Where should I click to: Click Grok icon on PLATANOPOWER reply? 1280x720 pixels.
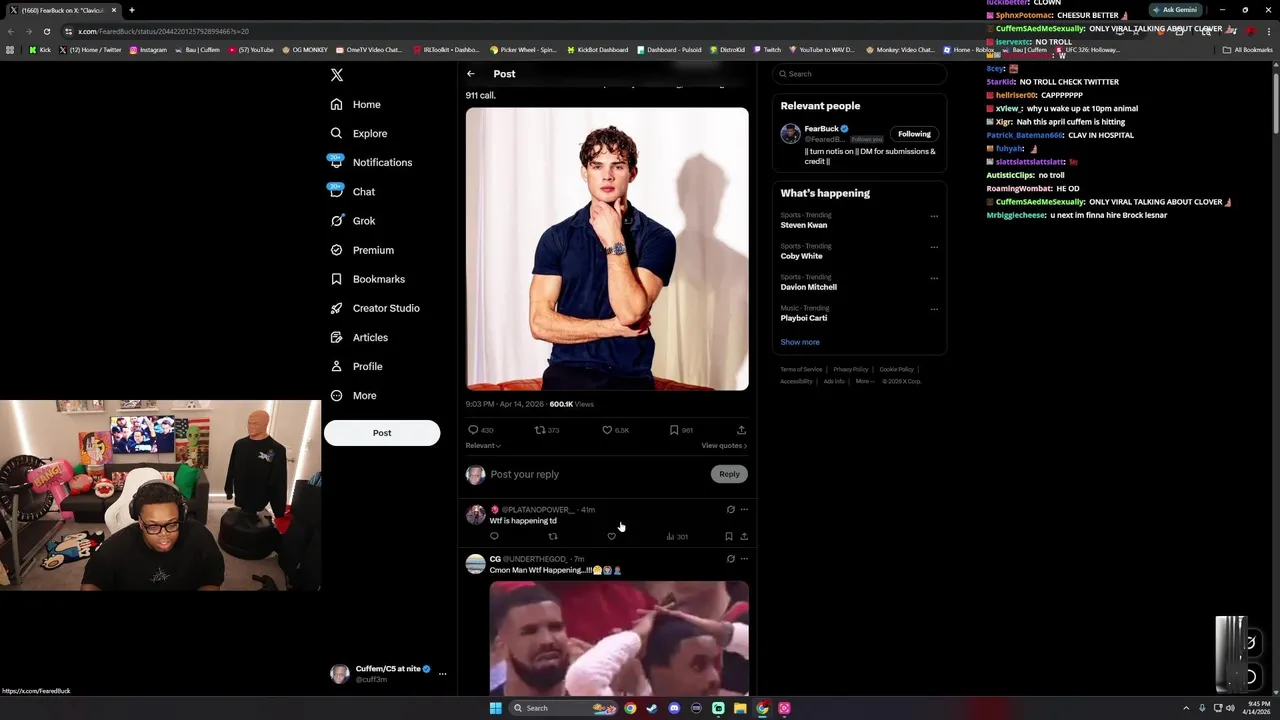(730, 510)
